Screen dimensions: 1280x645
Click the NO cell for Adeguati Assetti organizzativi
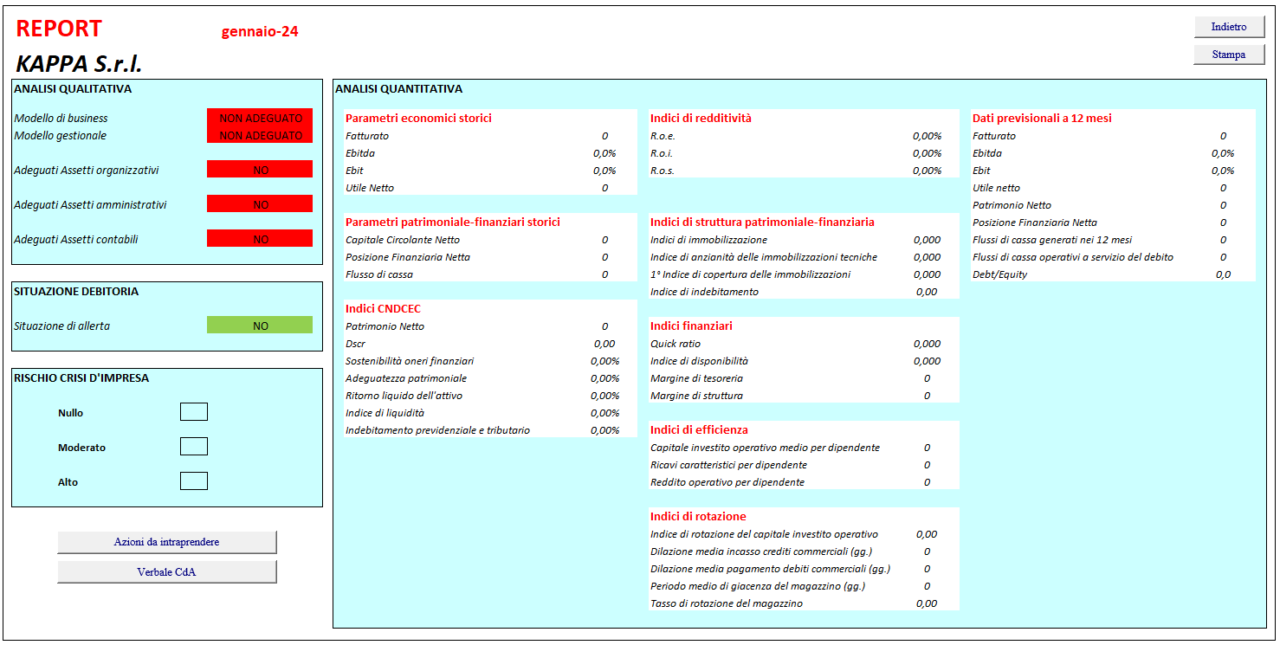pyautogui.click(x=260, y=170)
